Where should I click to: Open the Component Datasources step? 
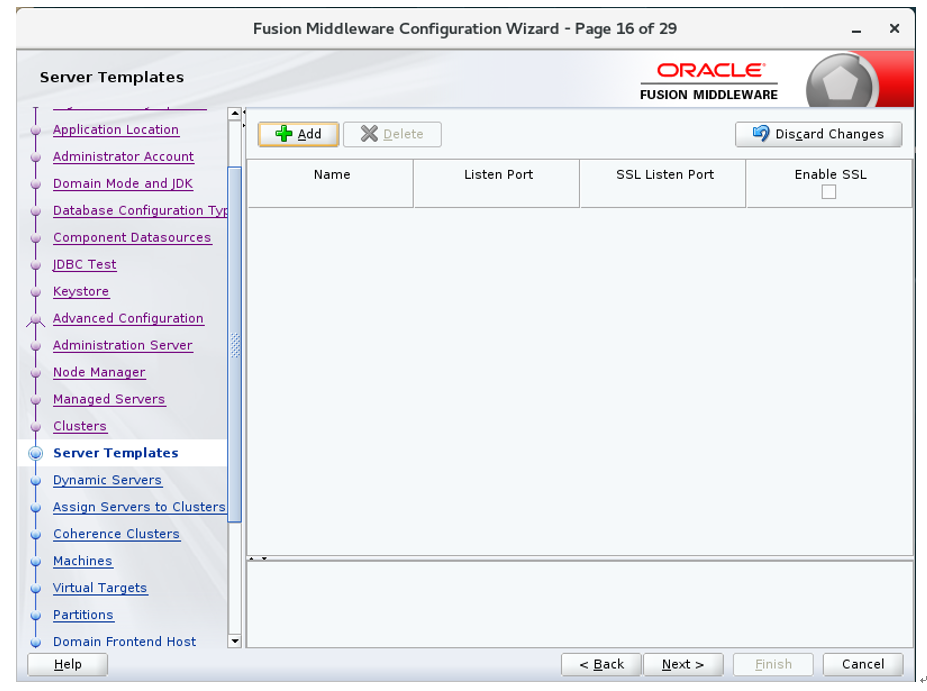(x=132, y=238)
